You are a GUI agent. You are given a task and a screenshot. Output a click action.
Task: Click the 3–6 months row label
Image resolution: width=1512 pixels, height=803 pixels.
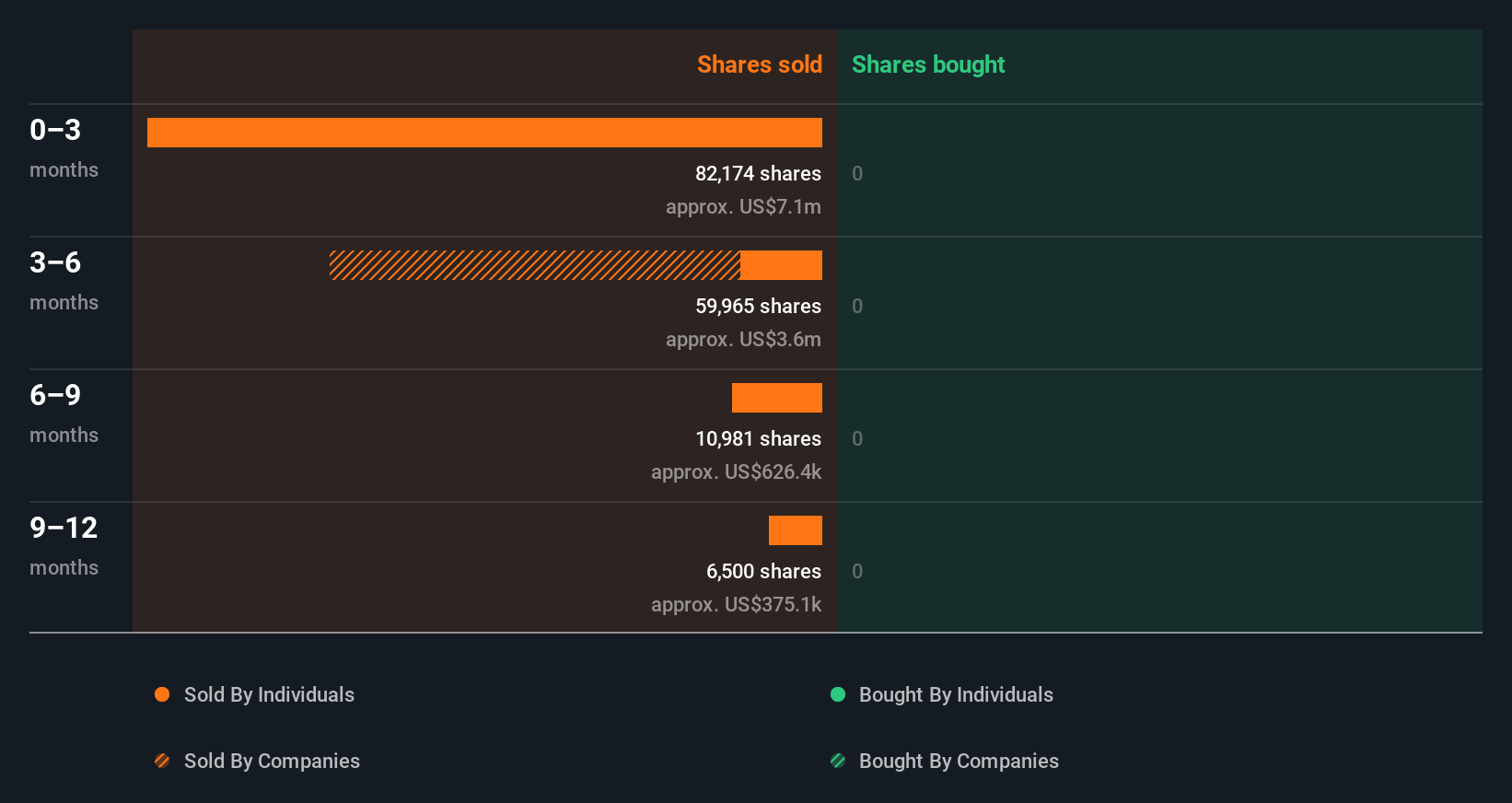tap(64, 280)
